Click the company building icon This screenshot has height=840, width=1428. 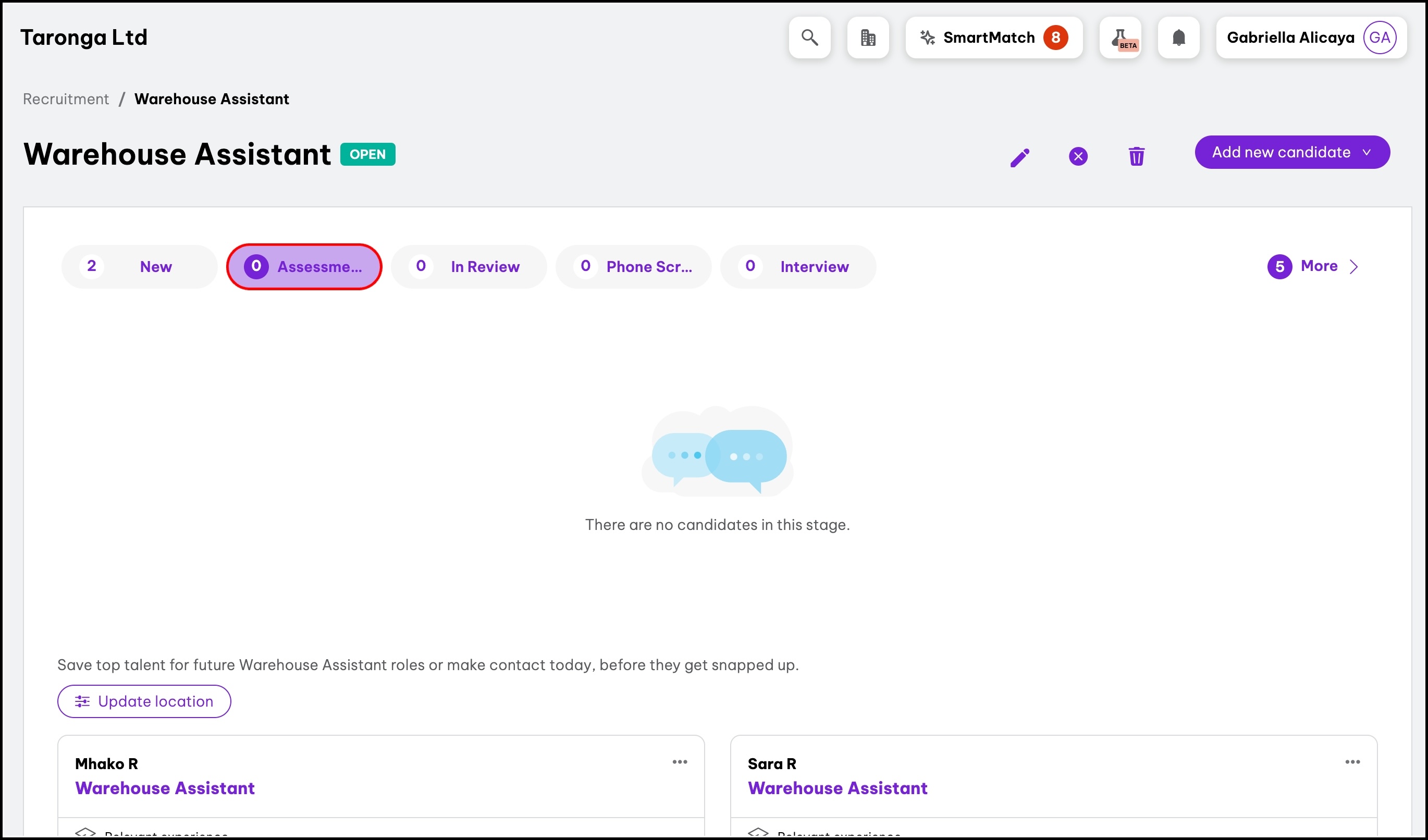pos(868,38)
